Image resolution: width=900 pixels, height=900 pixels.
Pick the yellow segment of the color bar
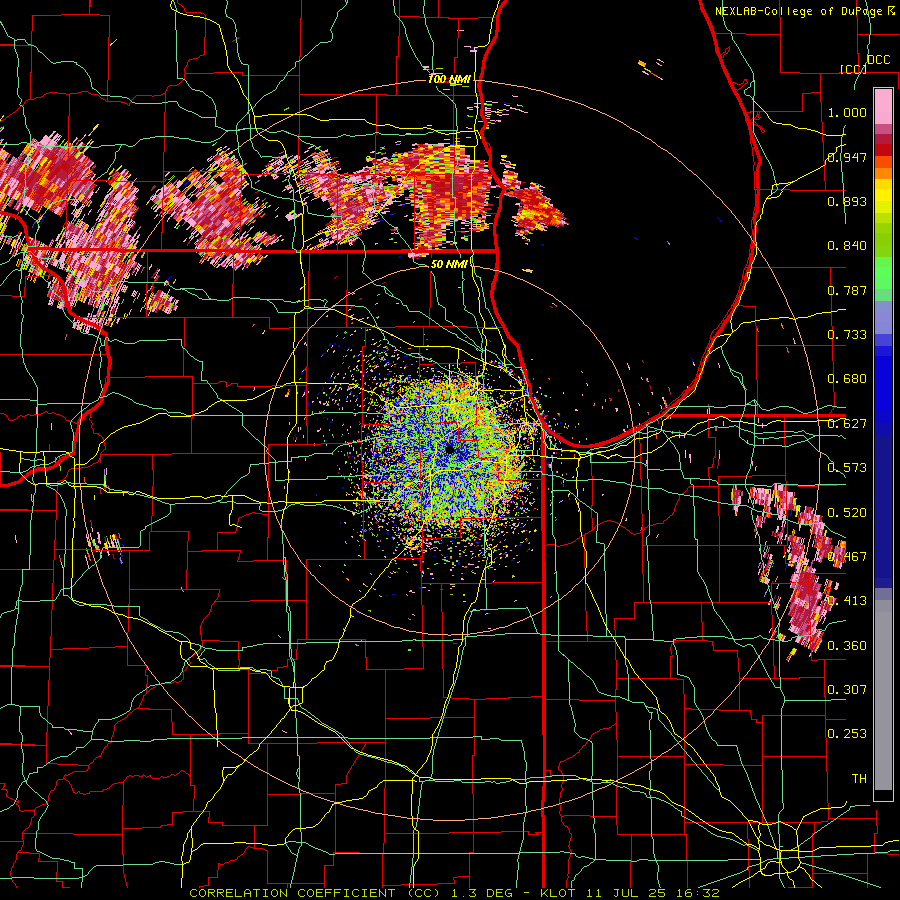[883, 197]
